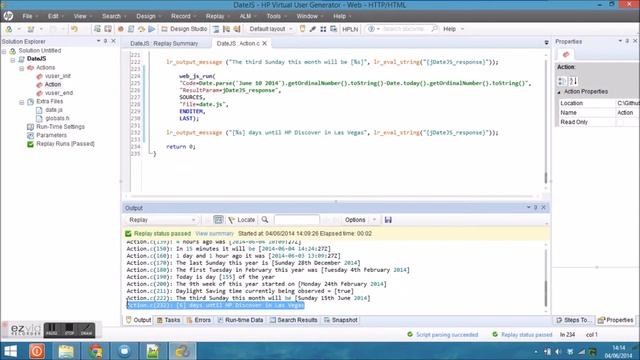Click the categorized sort icon in Properties
Viewport: 640px width, 360px height.
[x=562, y=81]
